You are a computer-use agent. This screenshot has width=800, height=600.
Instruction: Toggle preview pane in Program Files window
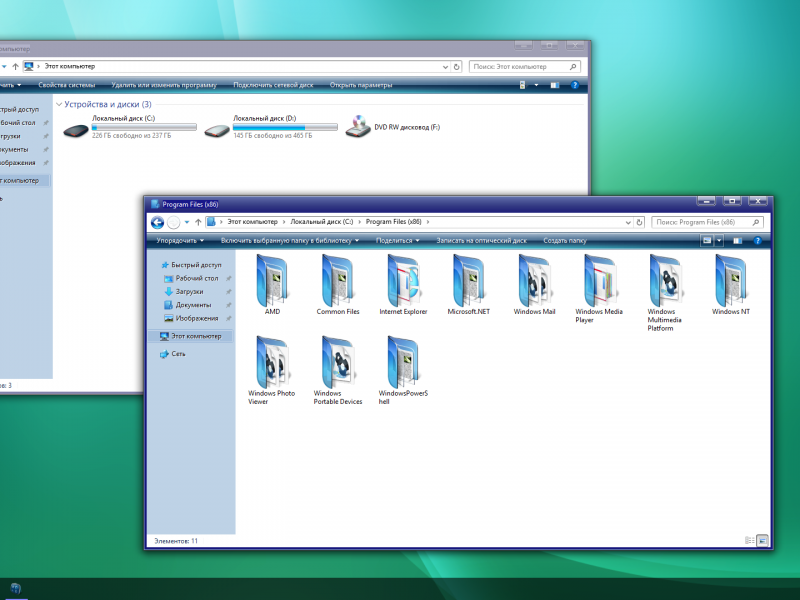tap(738, 241)
